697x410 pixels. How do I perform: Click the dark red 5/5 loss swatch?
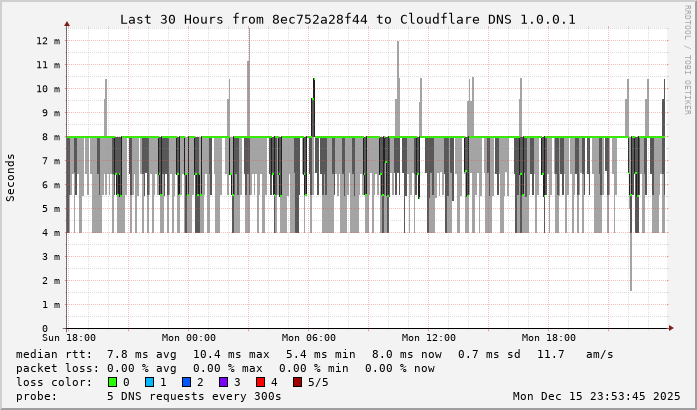[x=297, y=382]
